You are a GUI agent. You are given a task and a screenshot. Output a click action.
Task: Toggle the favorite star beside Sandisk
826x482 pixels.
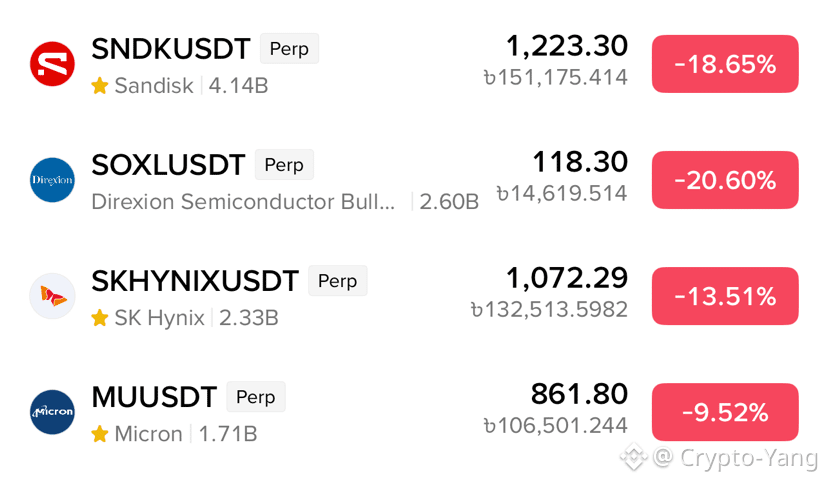click(x=100, y=85)
